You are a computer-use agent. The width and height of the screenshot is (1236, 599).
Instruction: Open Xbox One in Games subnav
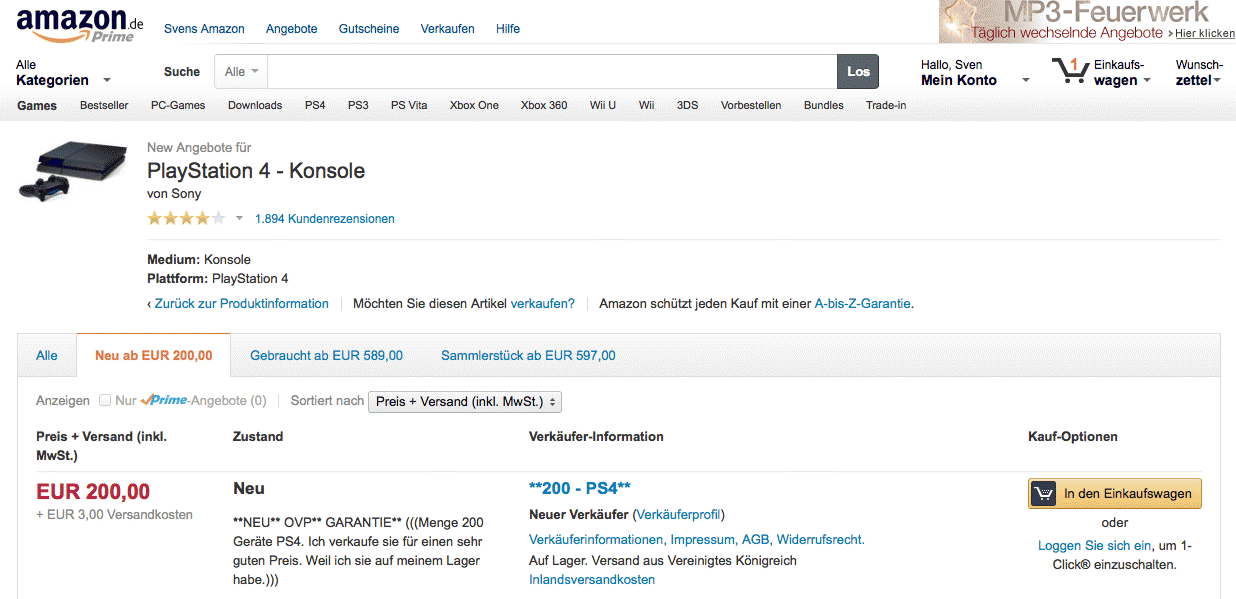tap(474, 105)
